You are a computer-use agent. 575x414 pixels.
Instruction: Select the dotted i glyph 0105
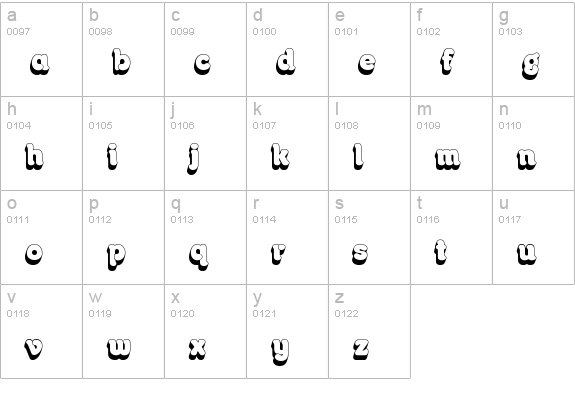(x=112, y=157)
